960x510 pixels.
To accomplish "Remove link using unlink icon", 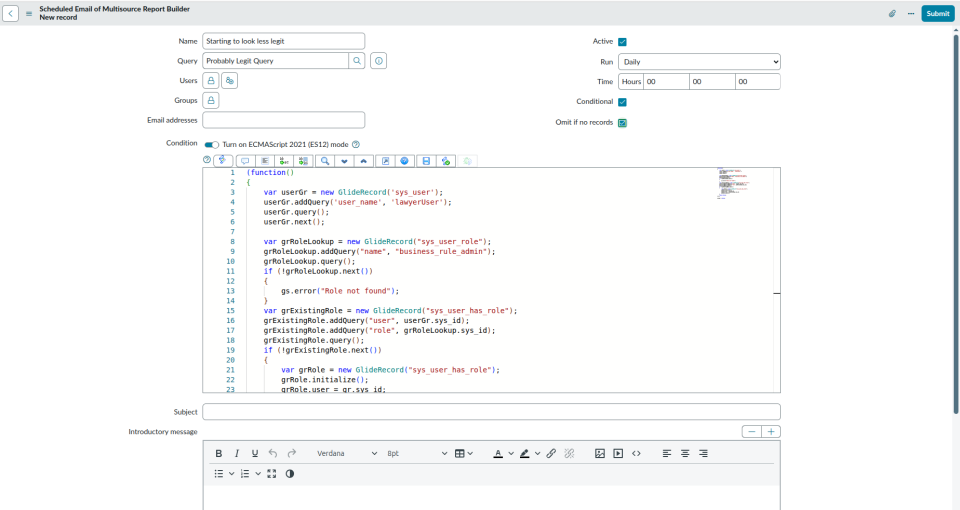I will coord(569,453).
